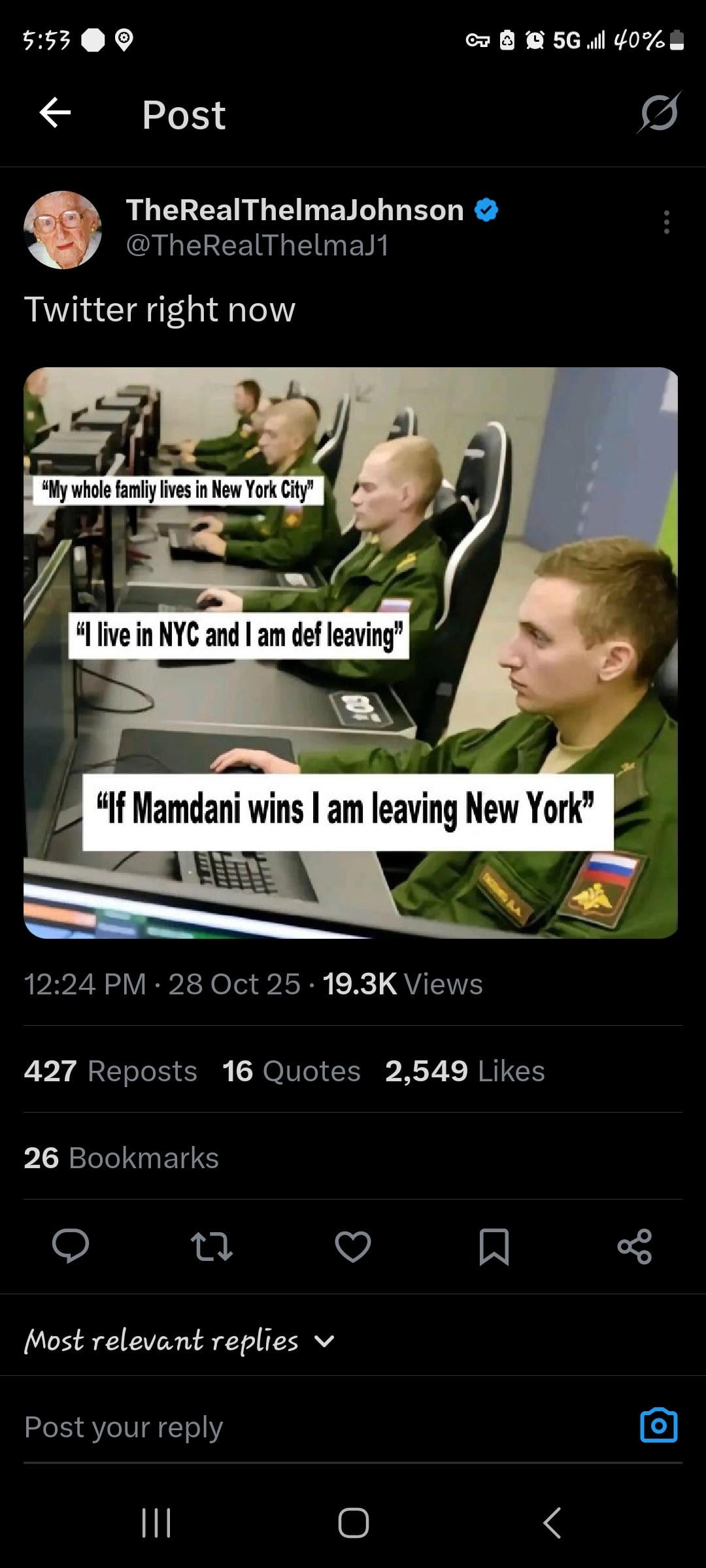Bookmark this post
Image resolution: width=706 pixels, height=1568 pixels.
point(494,1247)
